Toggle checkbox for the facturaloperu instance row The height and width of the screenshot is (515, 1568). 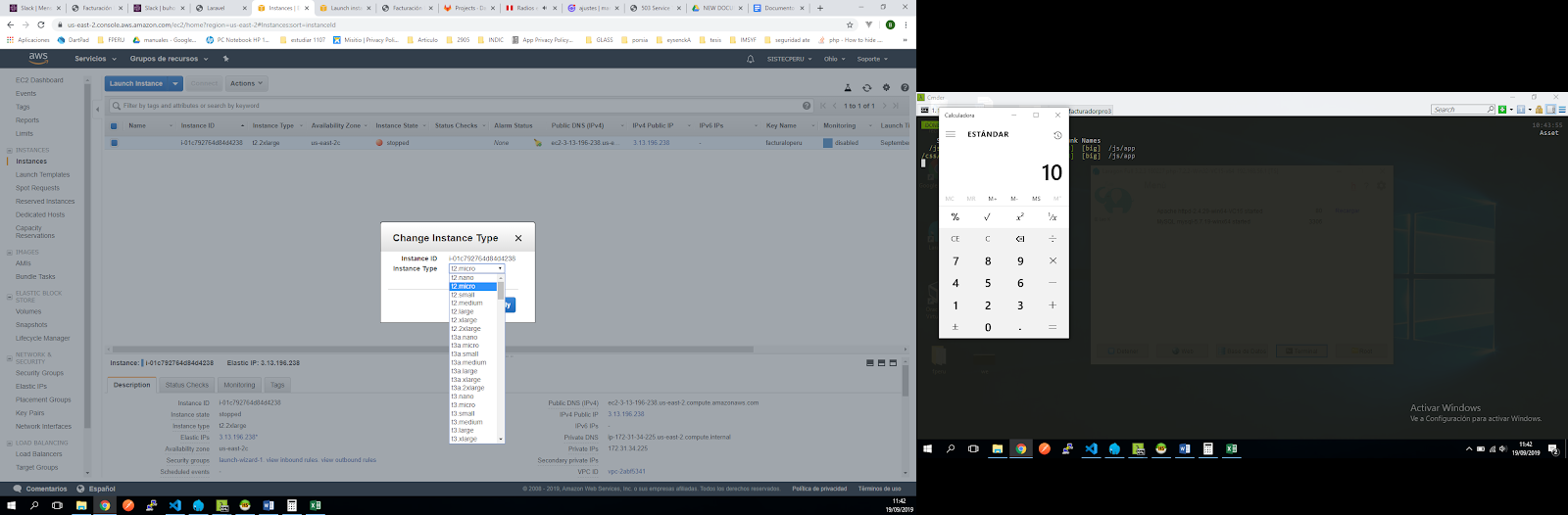pos(114,143)
